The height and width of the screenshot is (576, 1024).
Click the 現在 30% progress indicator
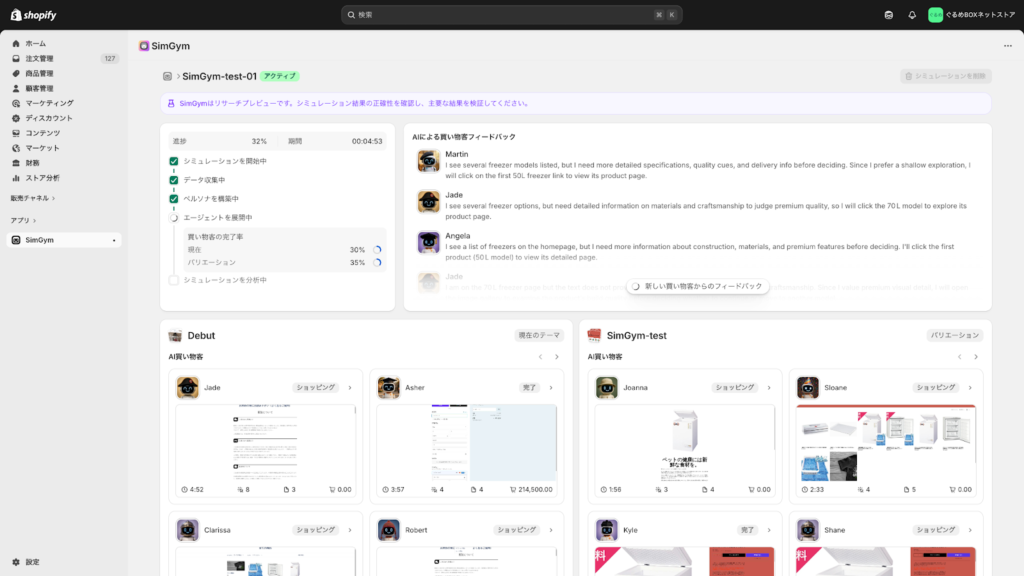click(377, 250)
